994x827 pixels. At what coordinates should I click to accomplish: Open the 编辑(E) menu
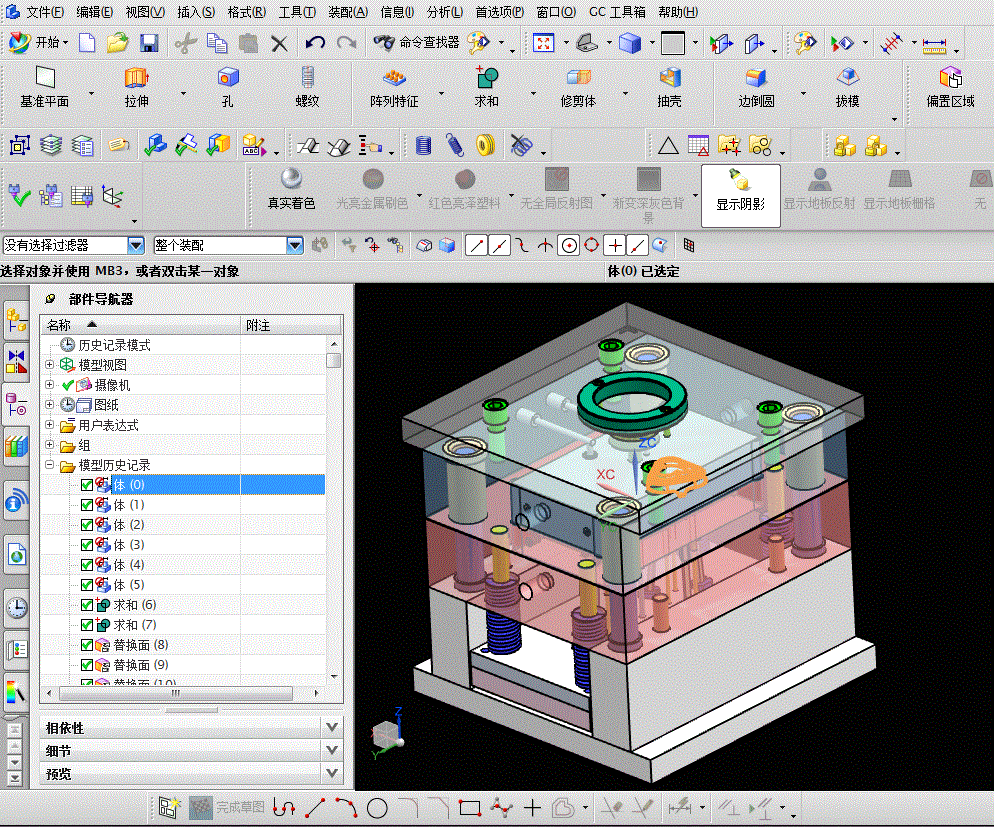(94, 12)
